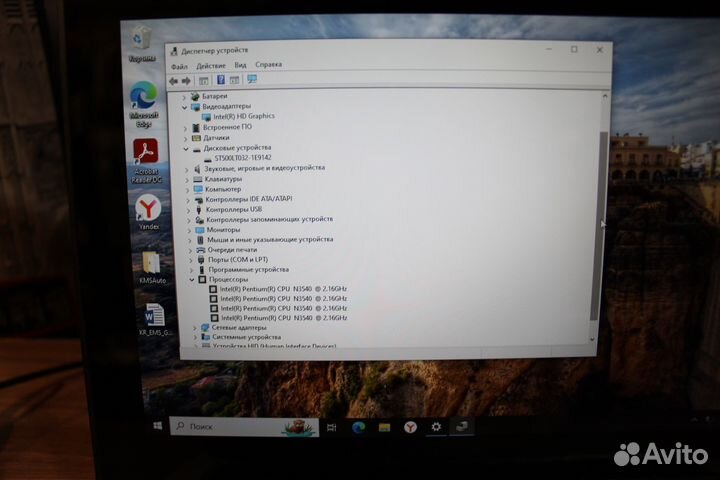720x480 pixels.
Task: Expand the Датчики node
Action: click(186, 138)
